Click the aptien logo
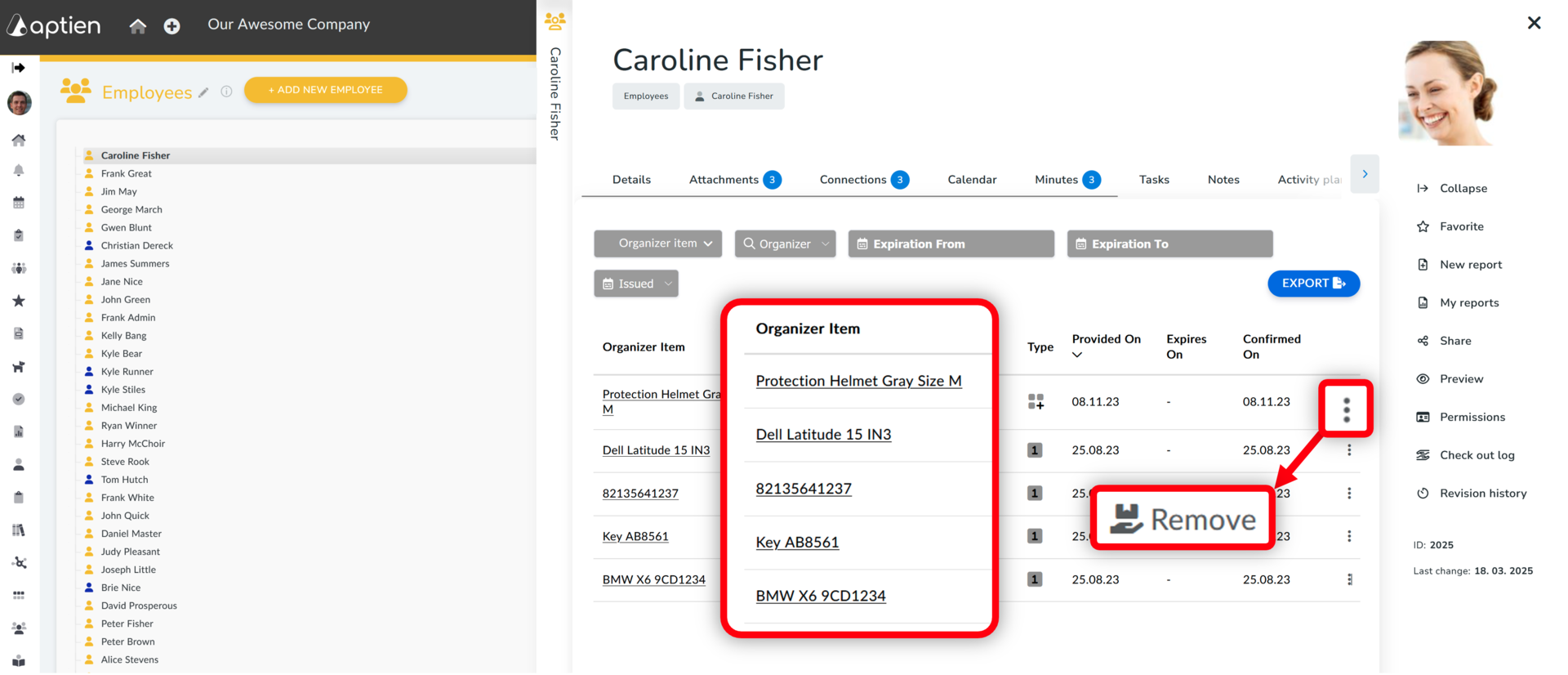The image size is (1568, 675). tap(54, 25)
